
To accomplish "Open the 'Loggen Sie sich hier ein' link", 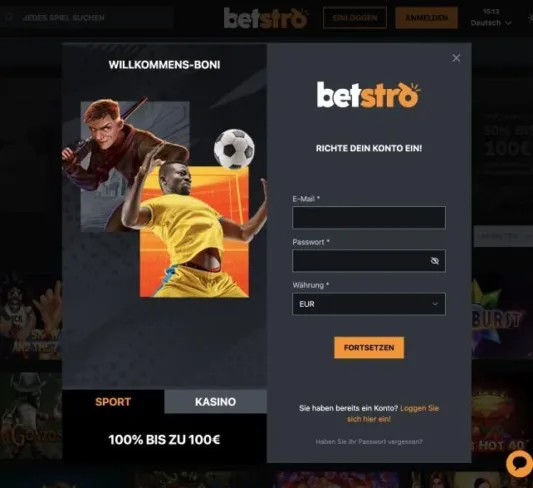I will [393, 414].
